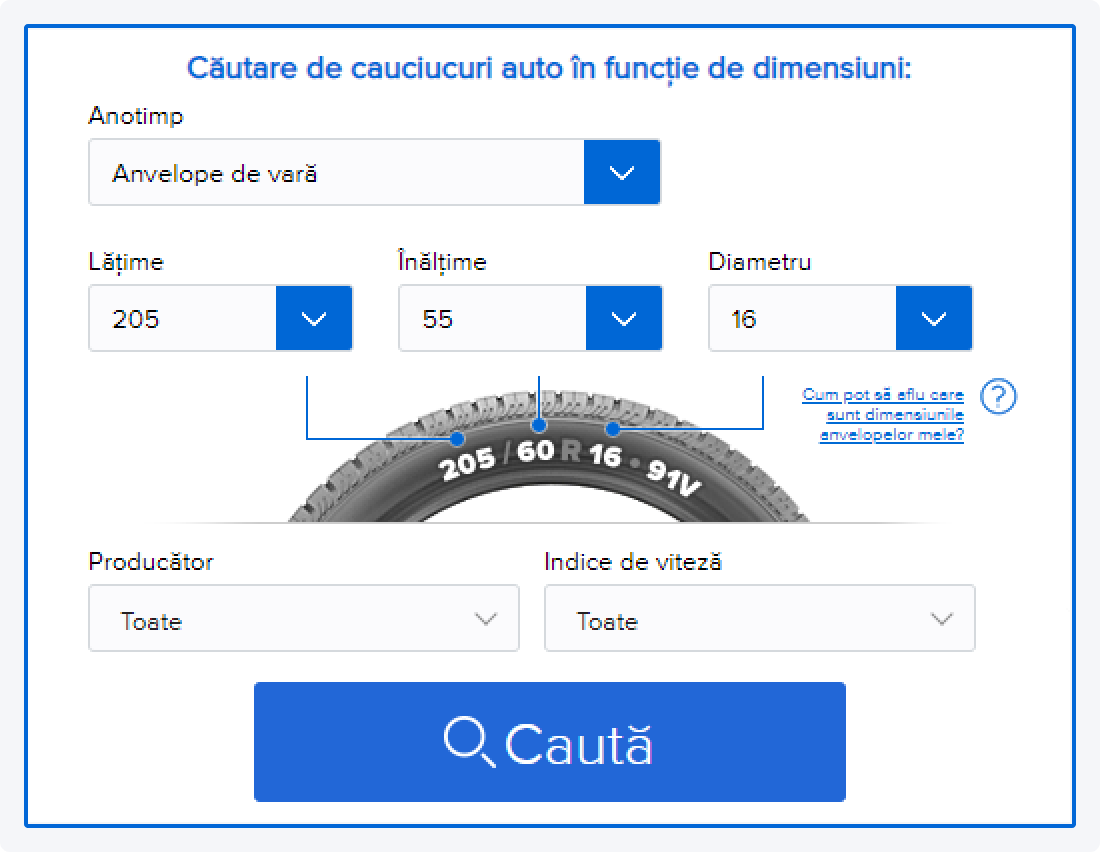Click the Producător chevron arrow
The image size is (1100, 852).
click(x=486, y=619)
